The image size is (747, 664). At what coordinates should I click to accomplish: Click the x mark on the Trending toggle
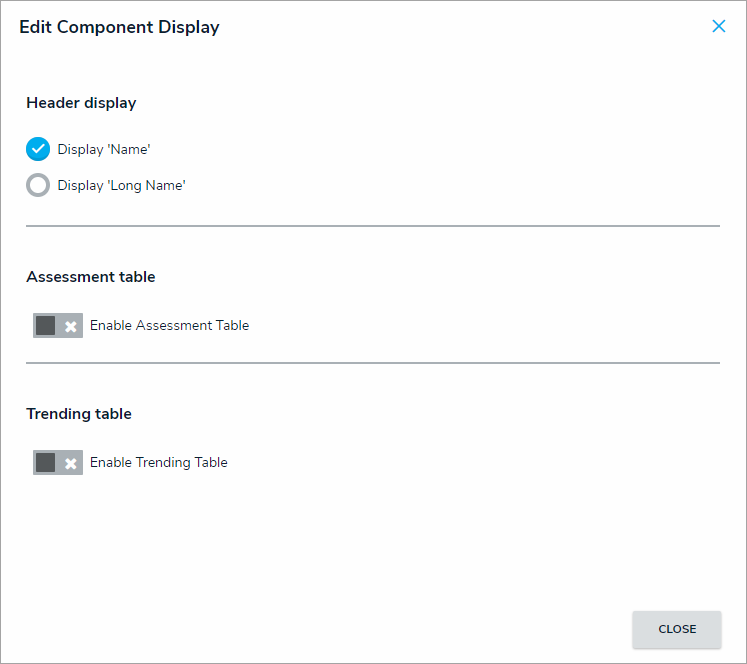tap(71, 463)
